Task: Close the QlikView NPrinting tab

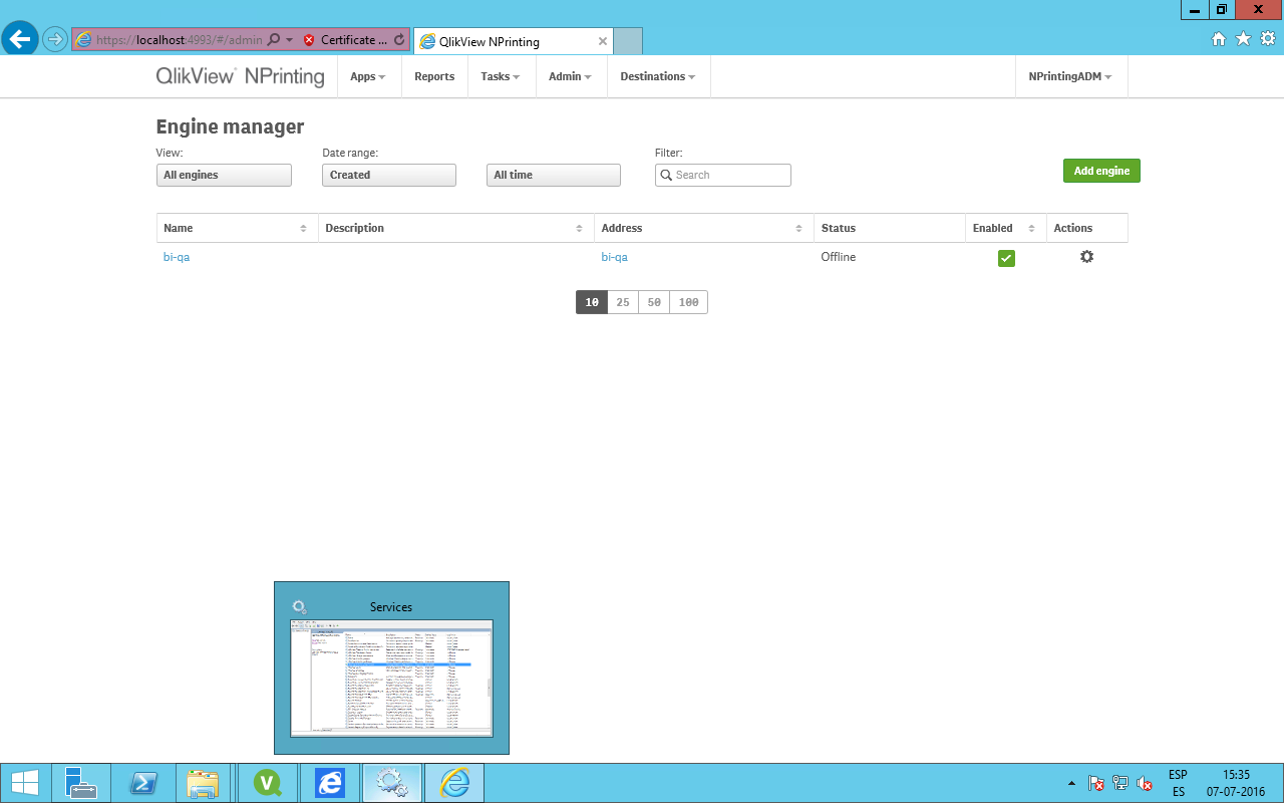Action: click(x=602, y=42)
